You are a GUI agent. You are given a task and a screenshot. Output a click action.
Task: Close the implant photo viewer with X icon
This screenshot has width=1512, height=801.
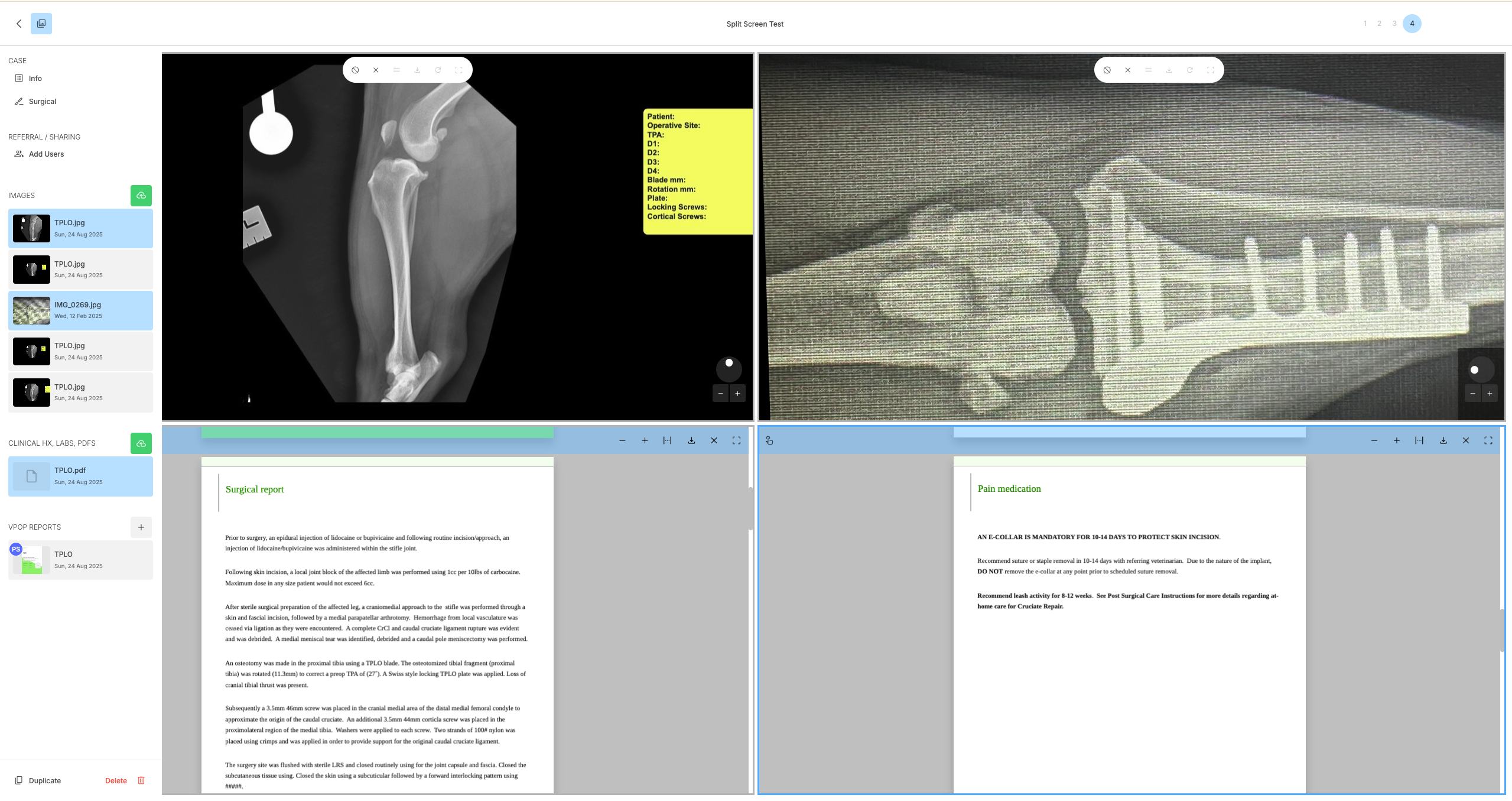click(1127, 70)
